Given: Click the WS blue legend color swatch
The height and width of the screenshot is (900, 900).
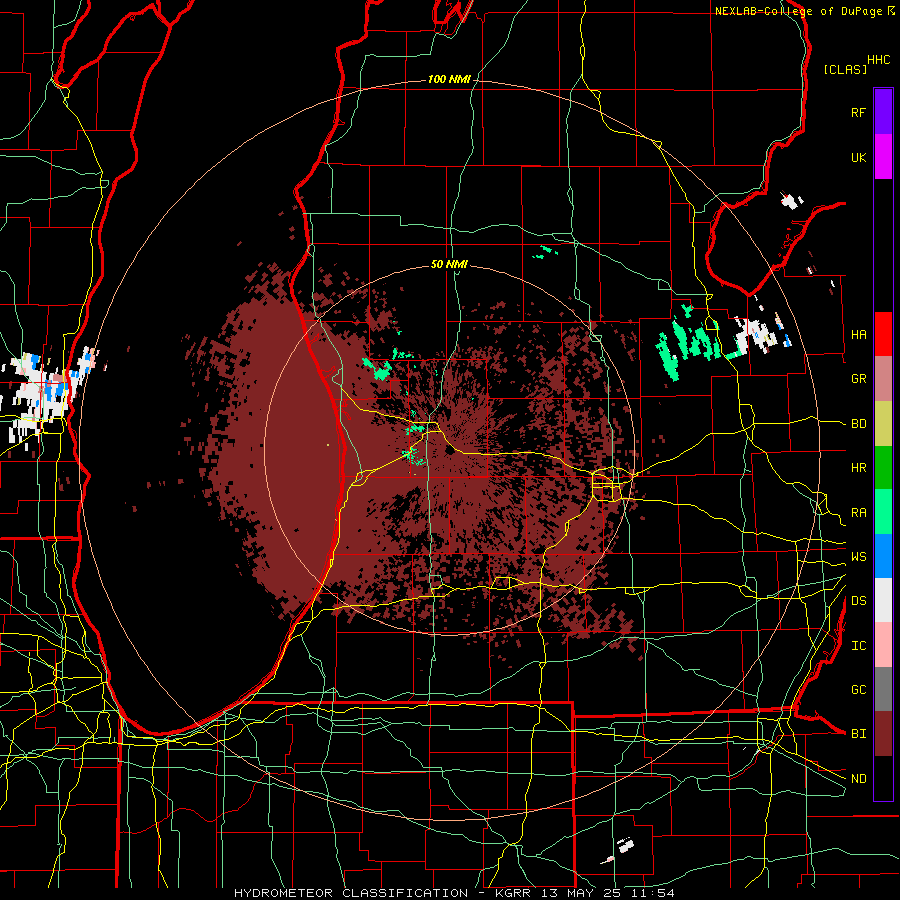Looking at the screenshot, I should (883, 556).
